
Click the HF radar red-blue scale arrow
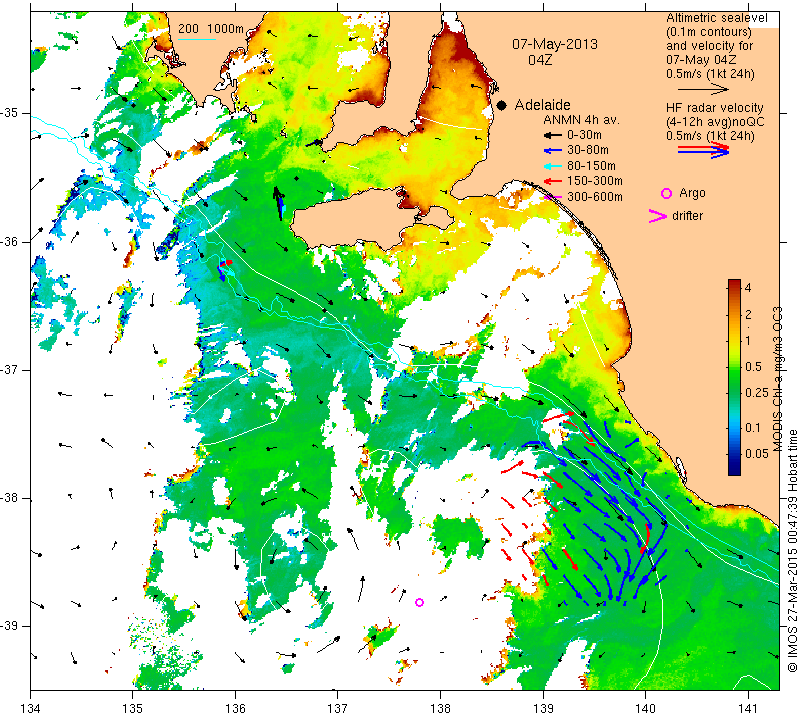703,150
